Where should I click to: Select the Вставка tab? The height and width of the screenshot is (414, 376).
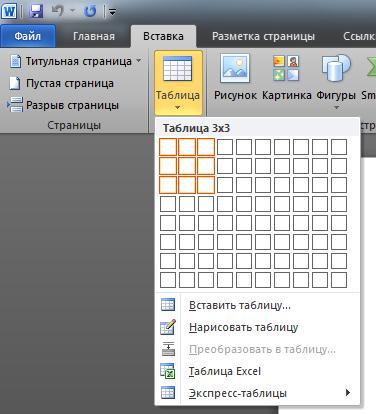163,36
